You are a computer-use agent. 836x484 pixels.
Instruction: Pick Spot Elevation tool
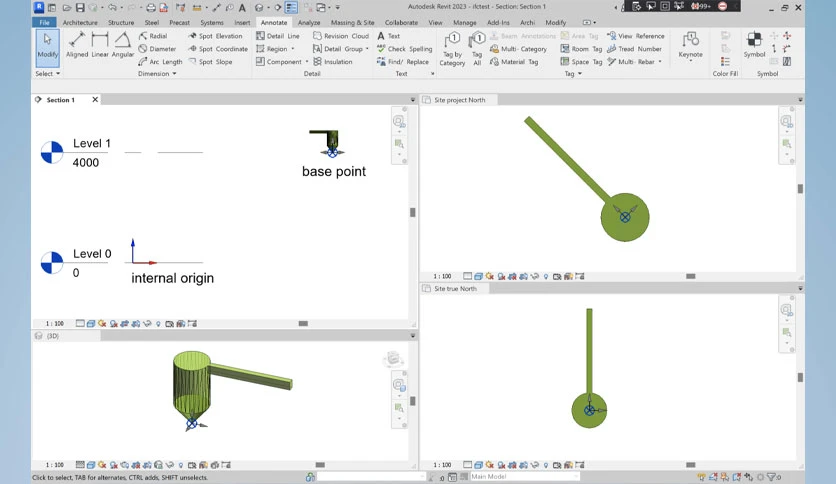tap(215, 36)
